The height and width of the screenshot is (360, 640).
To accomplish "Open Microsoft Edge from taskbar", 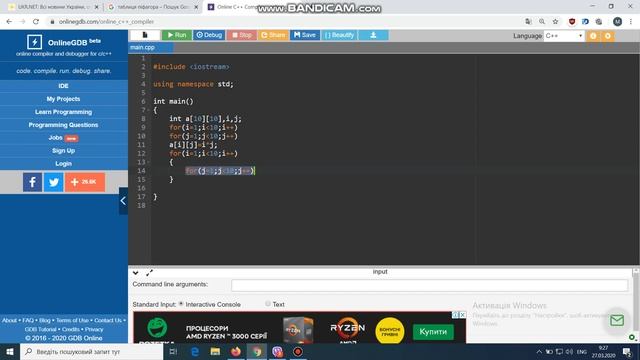I will pos(195,351).
